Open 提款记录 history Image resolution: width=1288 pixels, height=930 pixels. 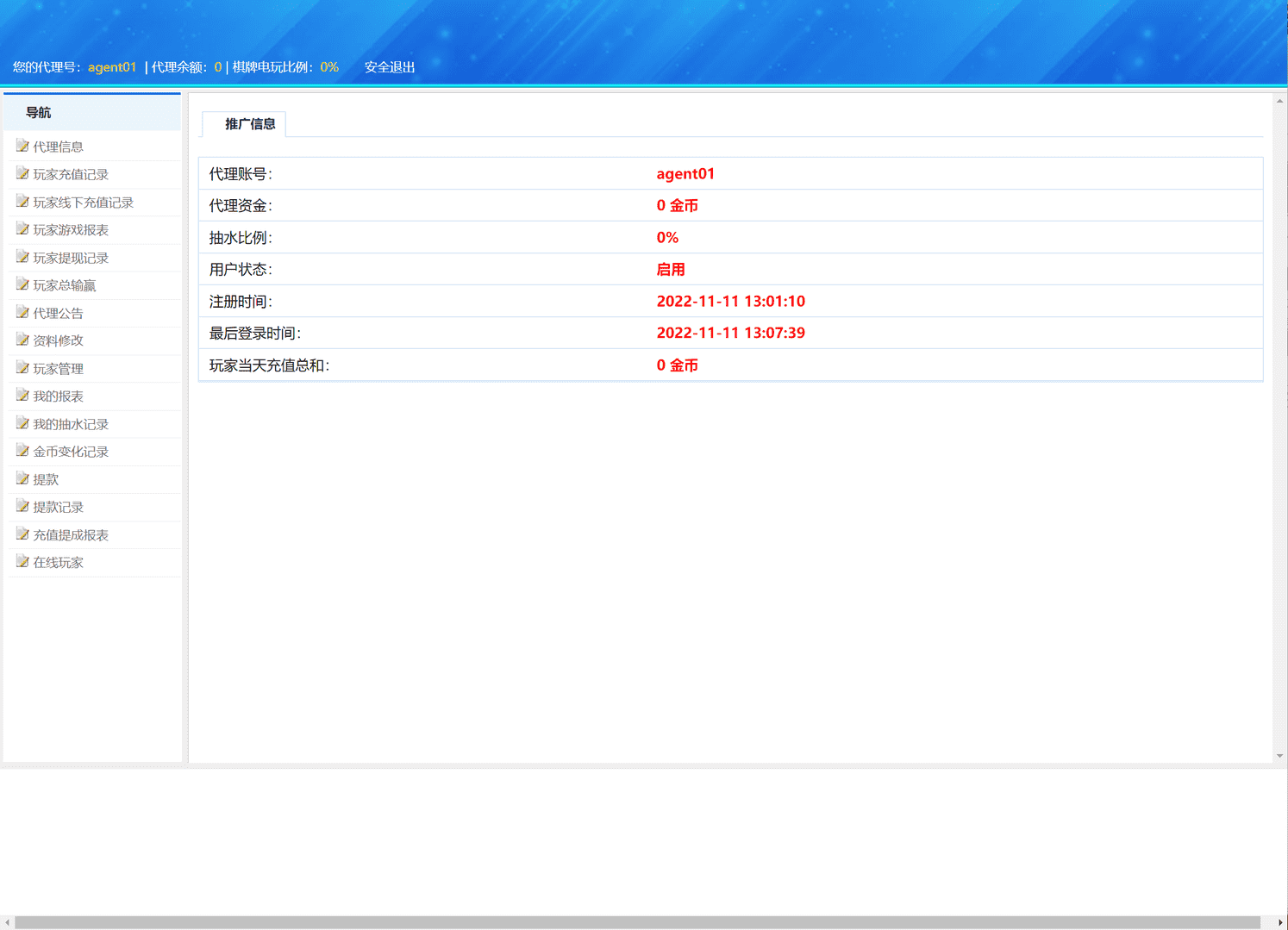pyautogui.click(x=58, y=507)
